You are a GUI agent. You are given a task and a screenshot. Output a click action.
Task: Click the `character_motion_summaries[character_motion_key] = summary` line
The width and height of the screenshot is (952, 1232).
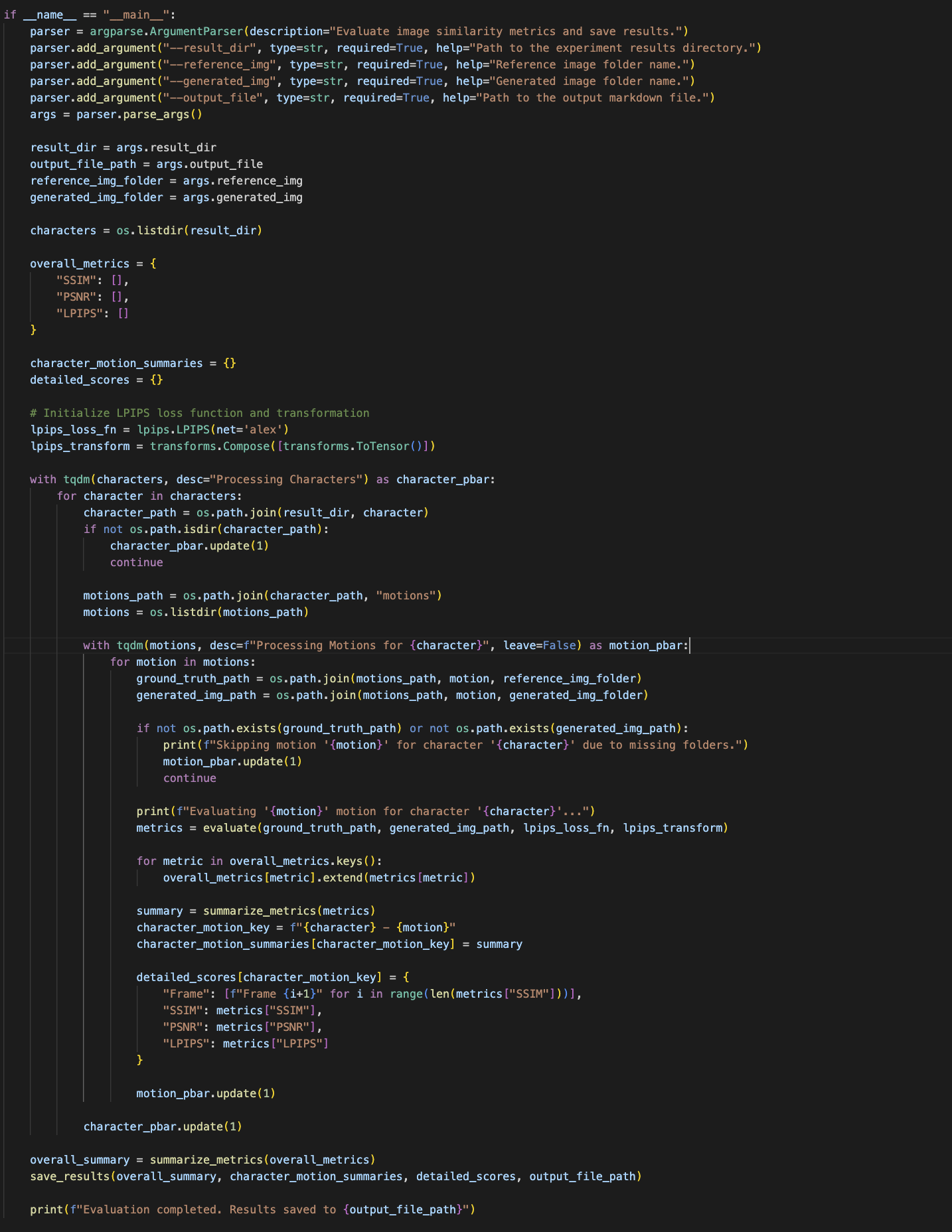coord(329,944)
